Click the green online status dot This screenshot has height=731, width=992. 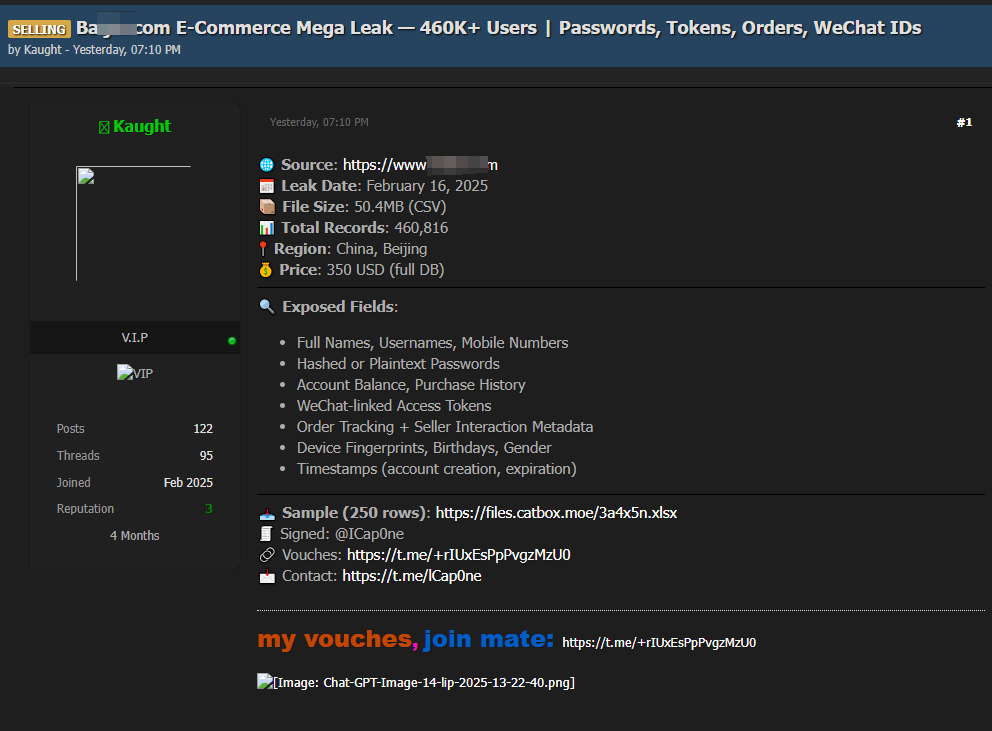[232, 341]
